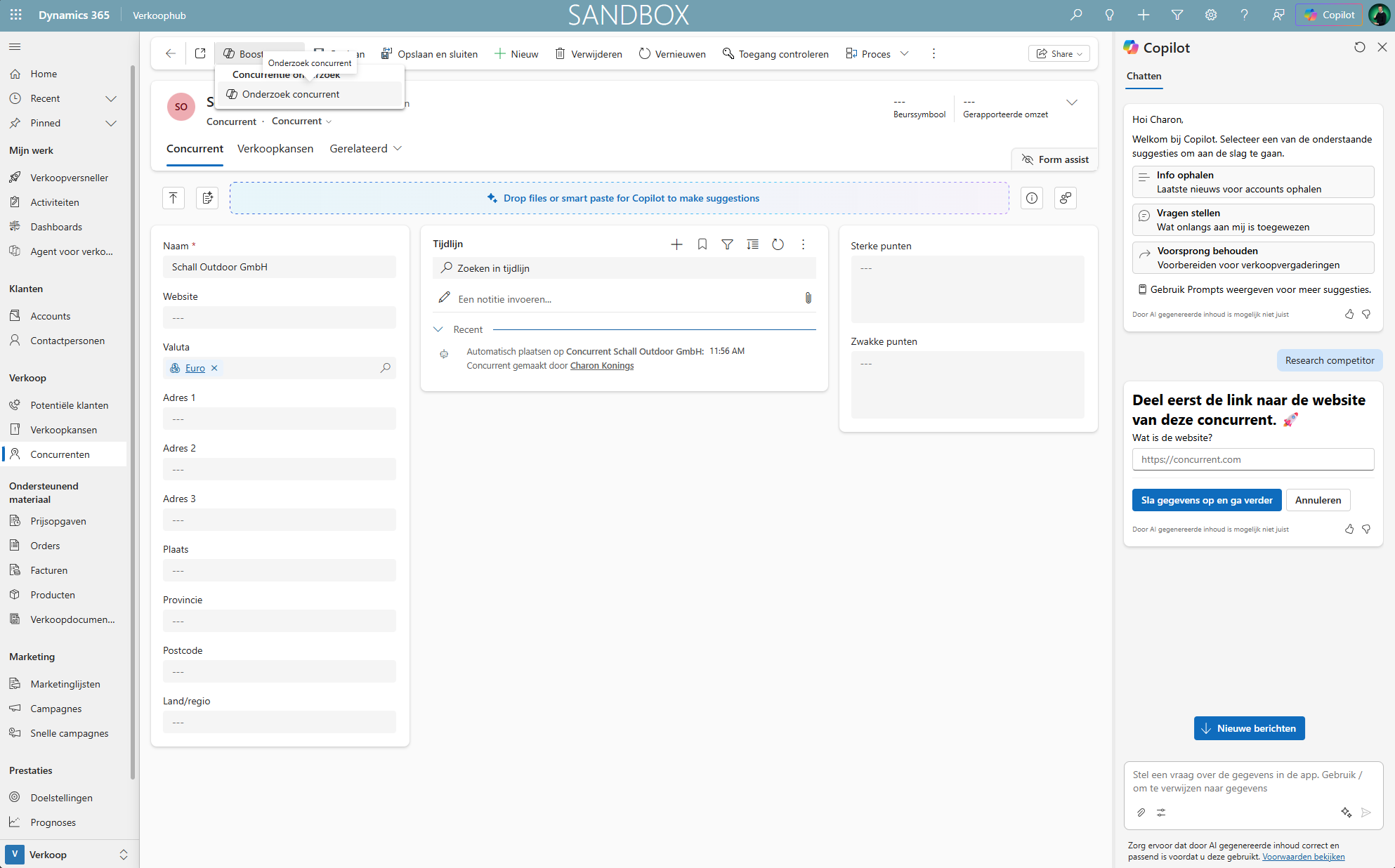Open record in new window icon
Screen dimensions: 1395x868
coord(200,53)
